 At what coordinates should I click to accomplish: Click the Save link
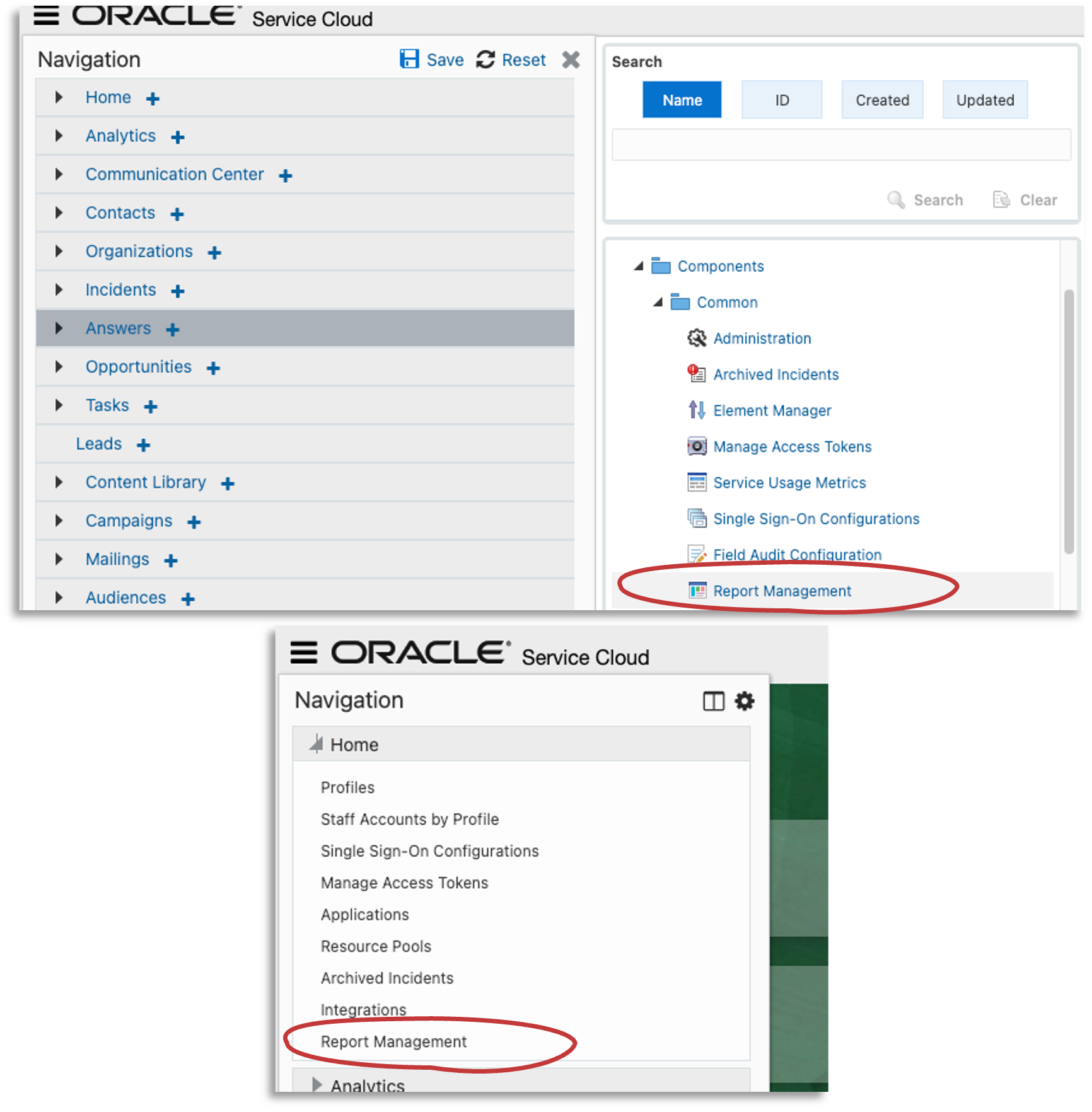445,60
